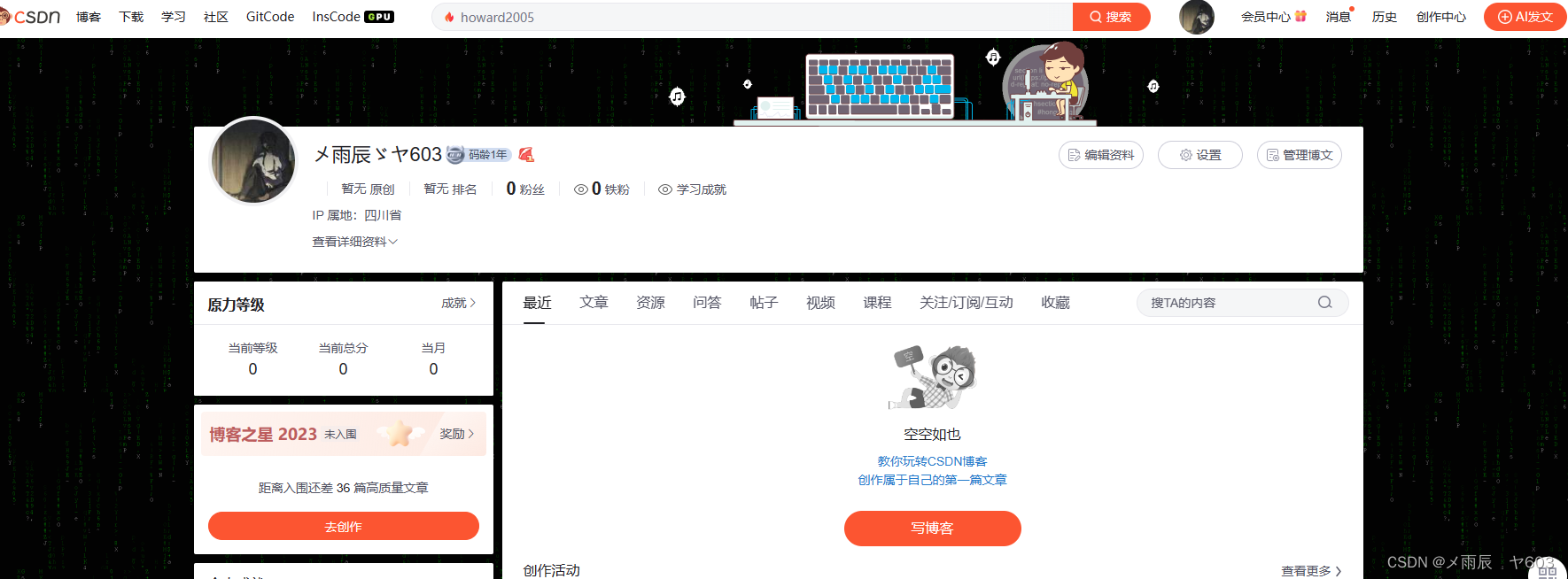Open 创作中心

point(1440,17)
